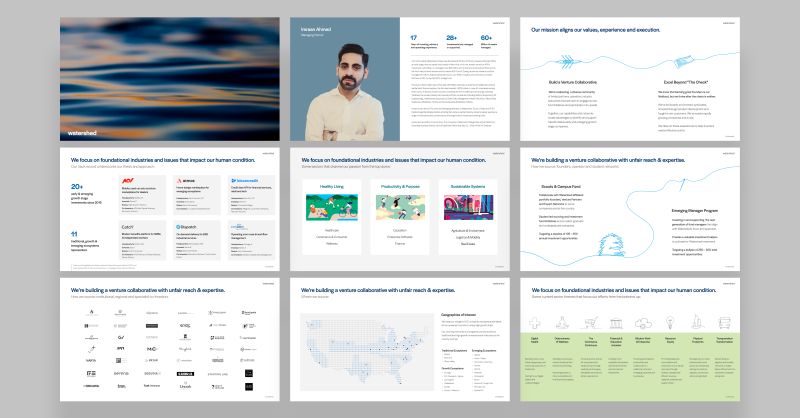Viewport: 800px width, 418px height.
Task: Click the light bulb icon on the green slide
Action: click(670, 322)
